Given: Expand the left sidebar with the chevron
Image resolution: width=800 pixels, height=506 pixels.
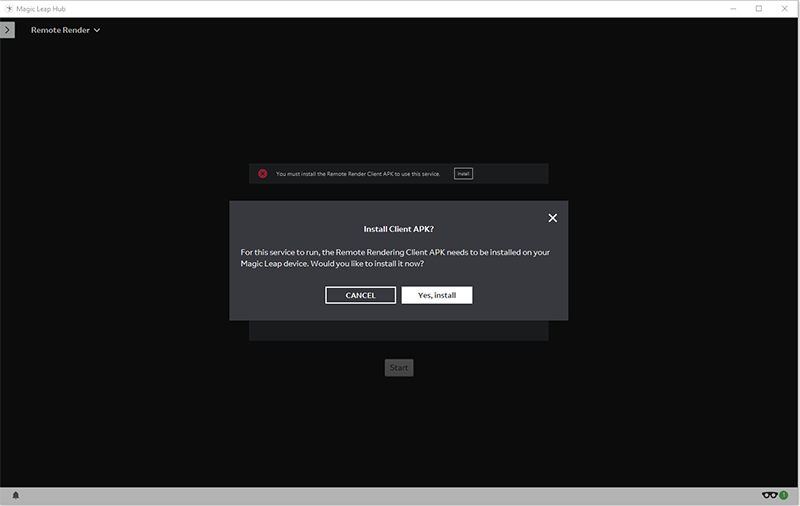Looking at the screenshot, I should [7, 30].
